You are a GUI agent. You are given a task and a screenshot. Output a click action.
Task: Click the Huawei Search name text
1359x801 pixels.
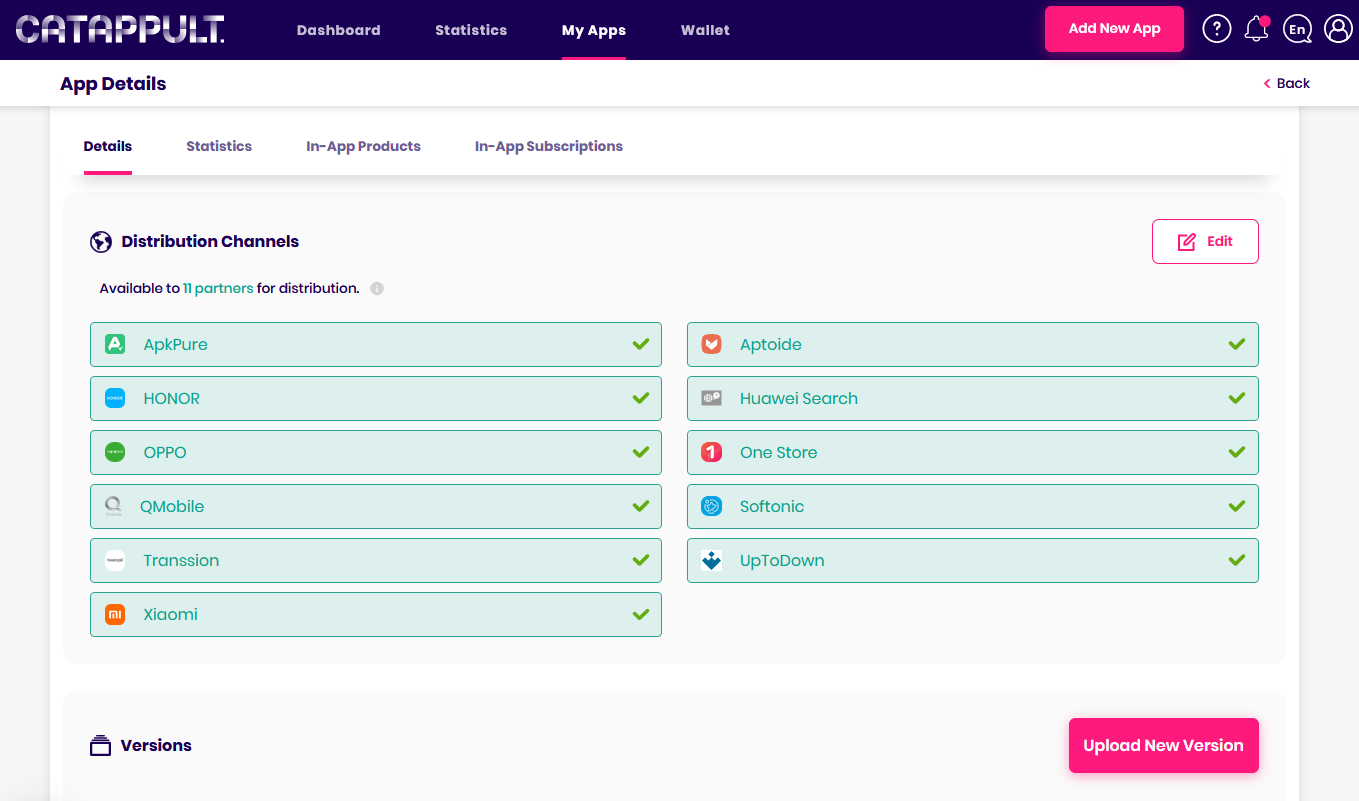coord(799,398)
